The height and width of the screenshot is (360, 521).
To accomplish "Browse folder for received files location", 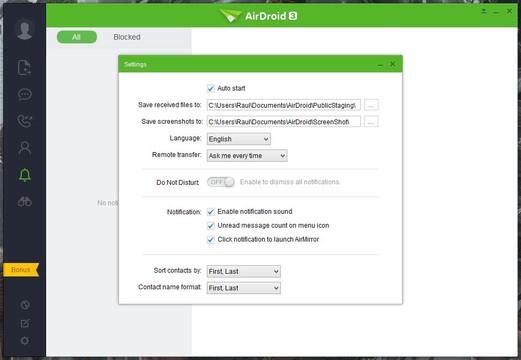I will [x=371, y=105].
